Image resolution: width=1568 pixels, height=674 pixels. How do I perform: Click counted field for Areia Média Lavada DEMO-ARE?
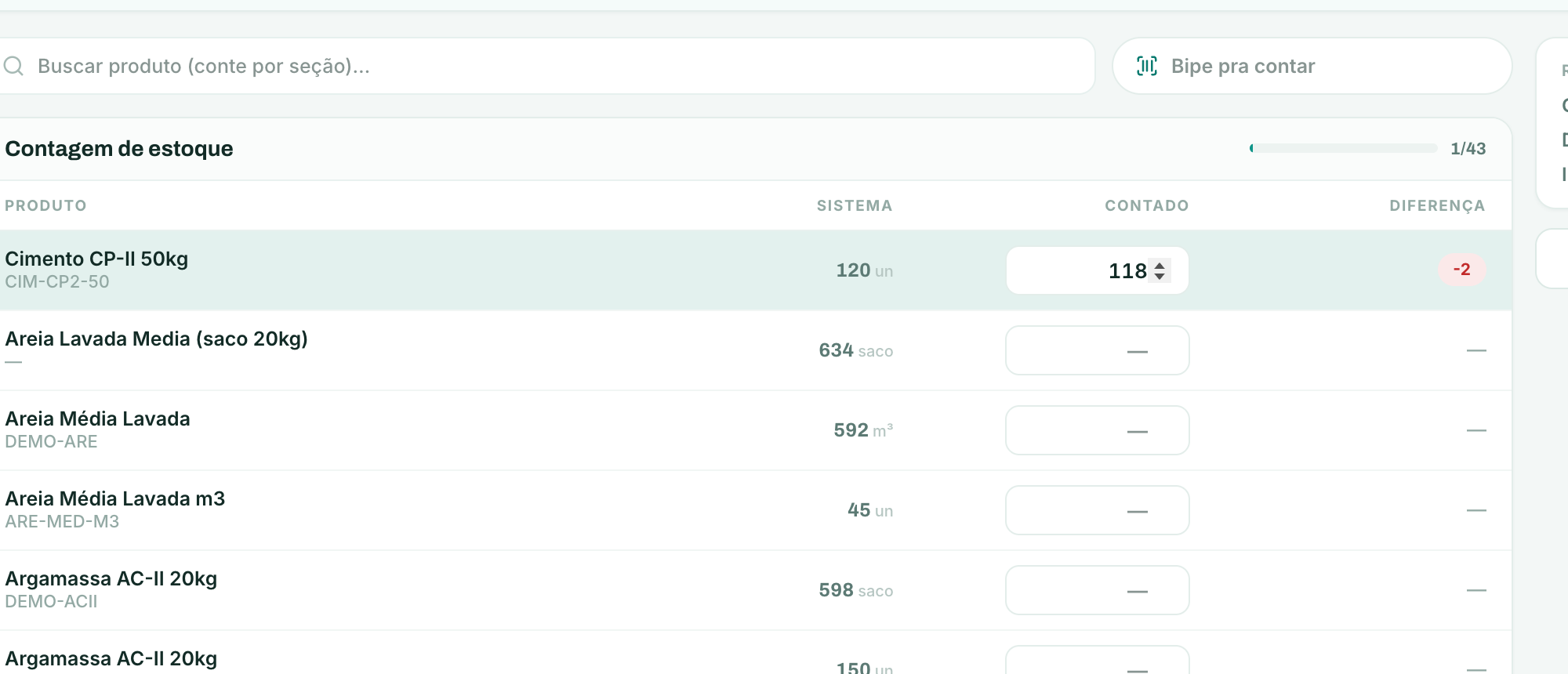click(x=1098, y=430)
